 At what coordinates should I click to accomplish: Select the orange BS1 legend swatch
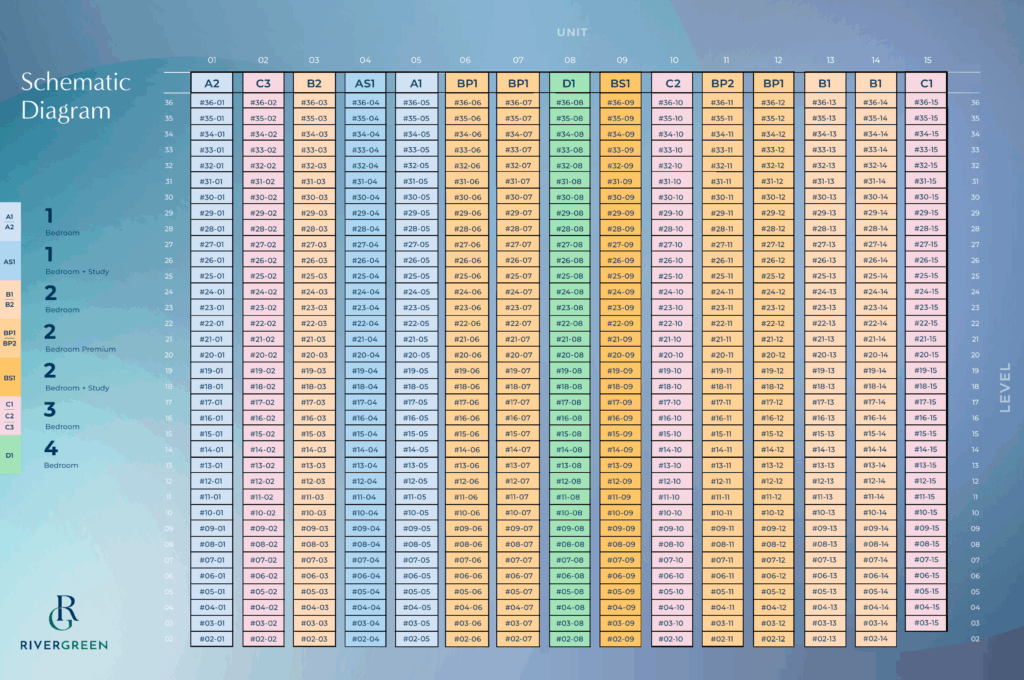point(10,378)
